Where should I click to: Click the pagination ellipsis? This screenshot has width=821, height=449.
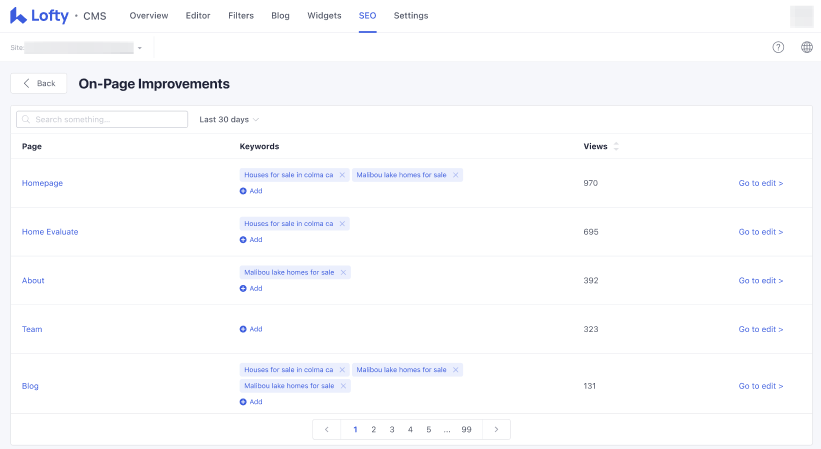point(447,430)
